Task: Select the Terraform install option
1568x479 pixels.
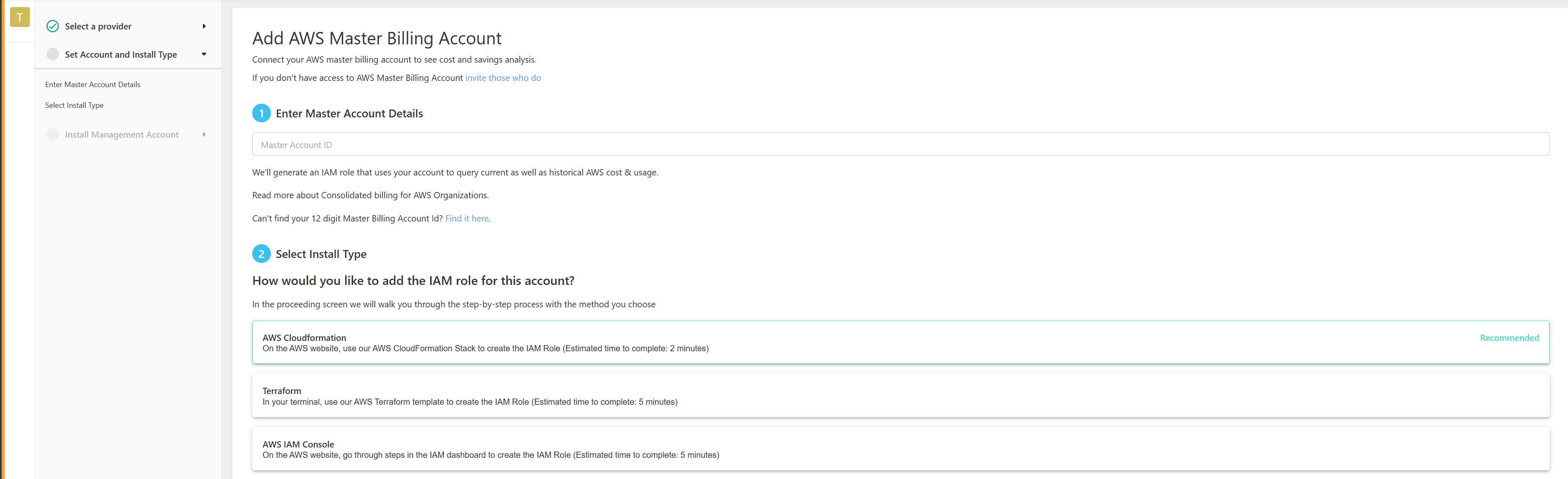Action: pyautogui.click(x=900, y=396)
